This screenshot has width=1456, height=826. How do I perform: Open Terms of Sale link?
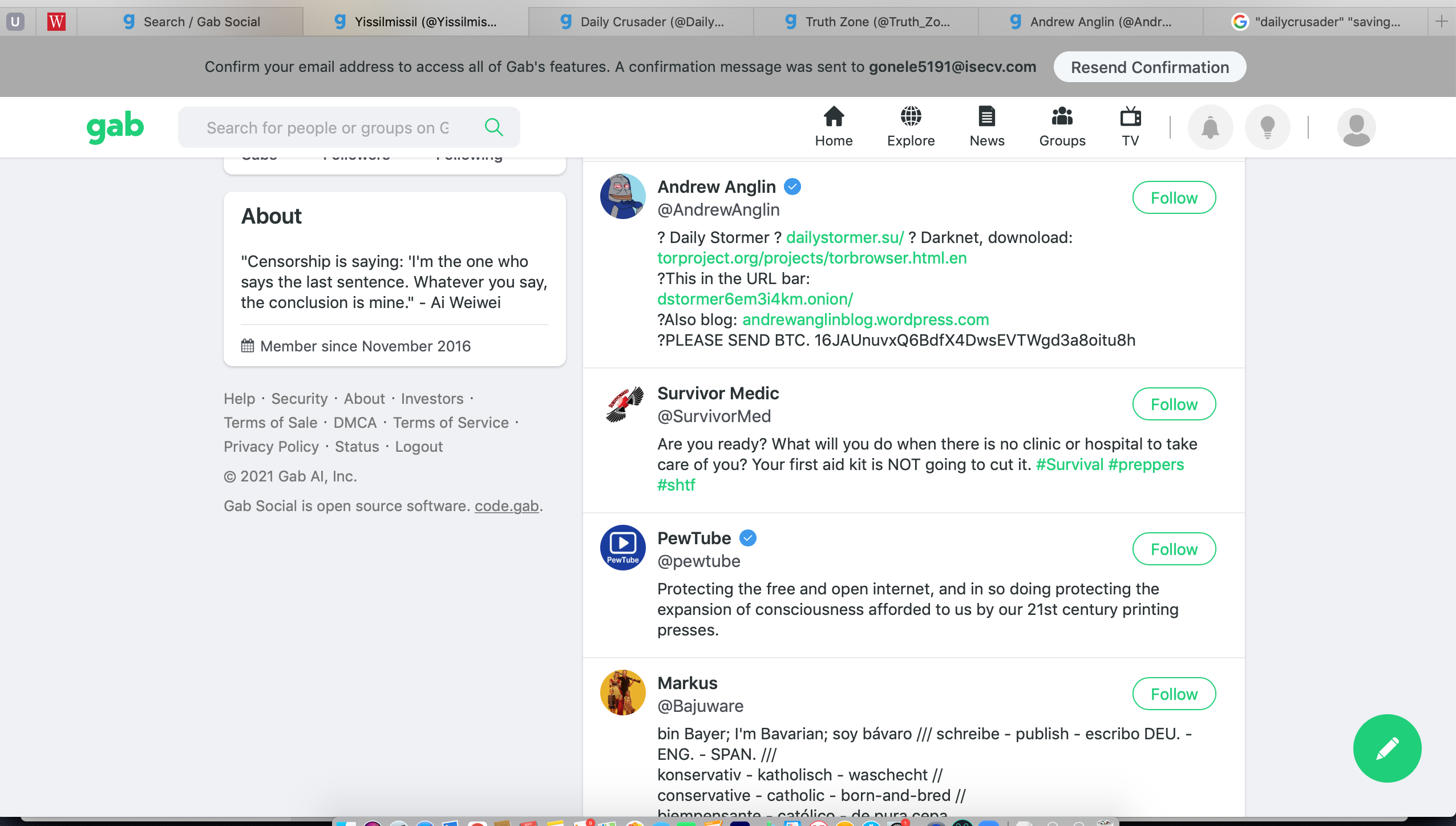[270, 422]
